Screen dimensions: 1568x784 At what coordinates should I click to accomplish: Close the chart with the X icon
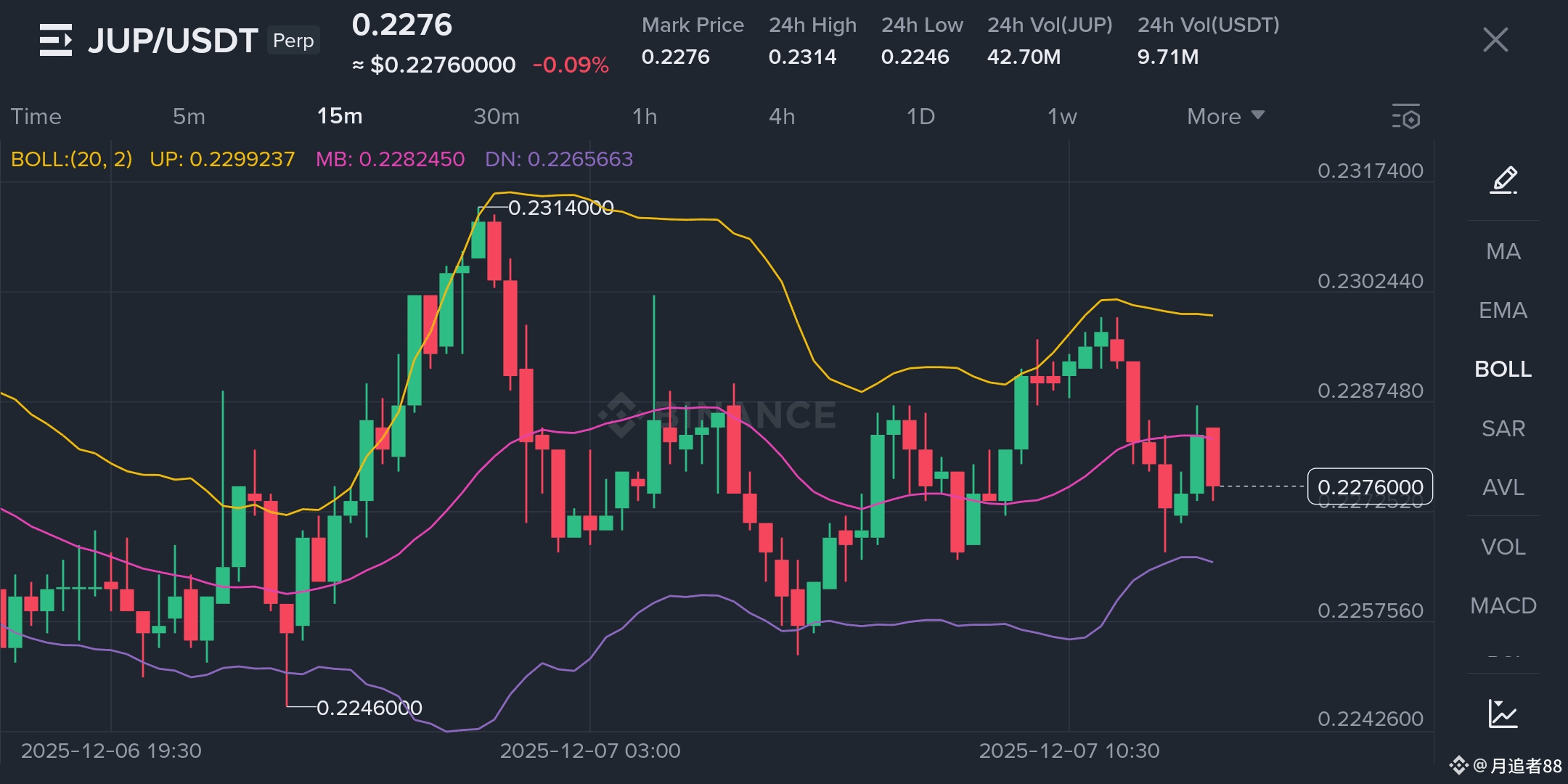click(1495, 40)
